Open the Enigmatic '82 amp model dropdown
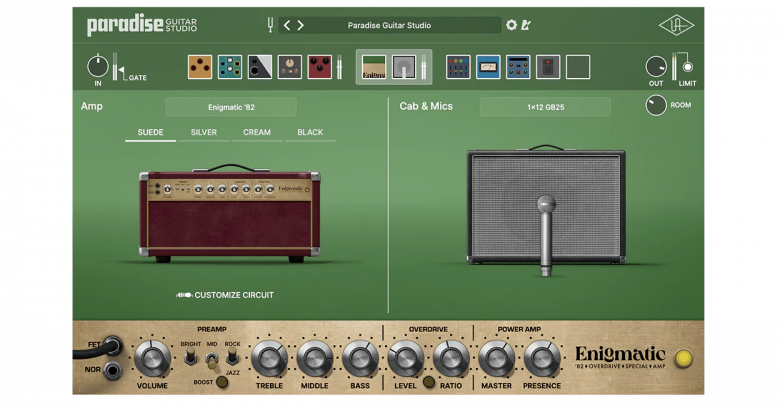780x408 pixels. (x=231, y=107)
